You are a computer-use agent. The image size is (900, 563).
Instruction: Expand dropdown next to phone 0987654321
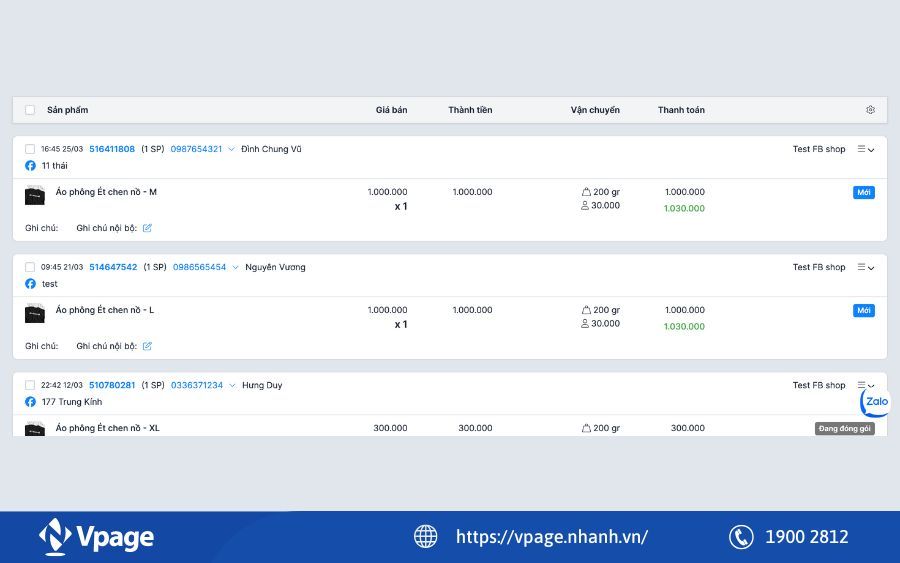pos(232,149)
